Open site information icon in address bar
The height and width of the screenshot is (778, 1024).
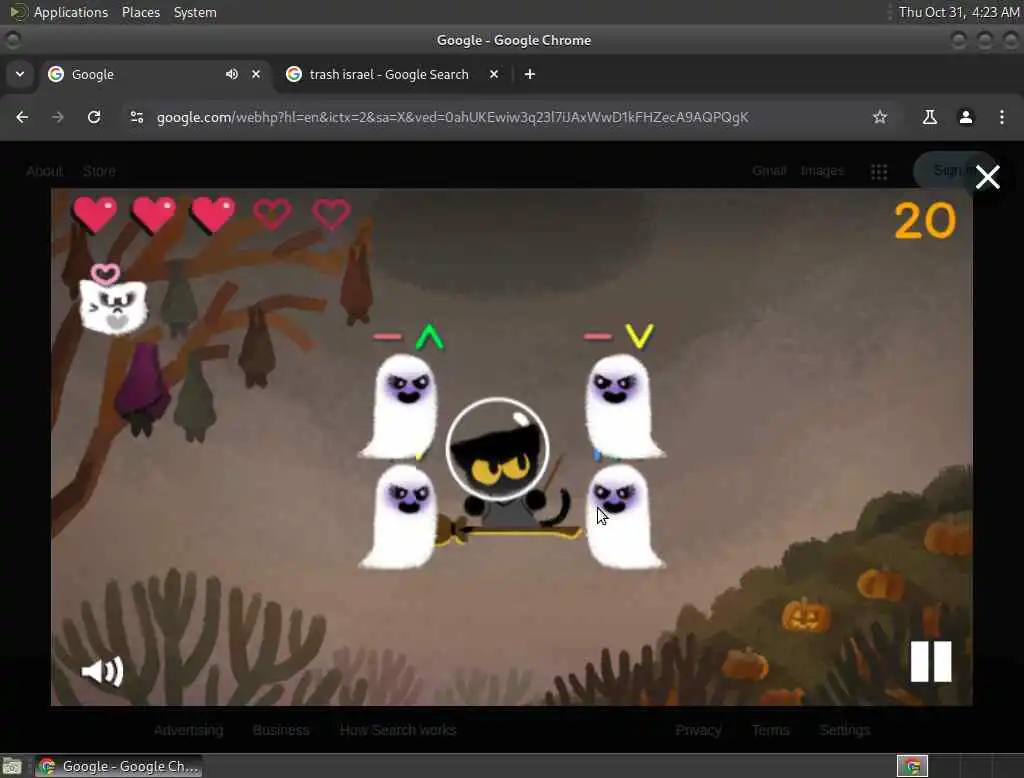coord(136,117)
